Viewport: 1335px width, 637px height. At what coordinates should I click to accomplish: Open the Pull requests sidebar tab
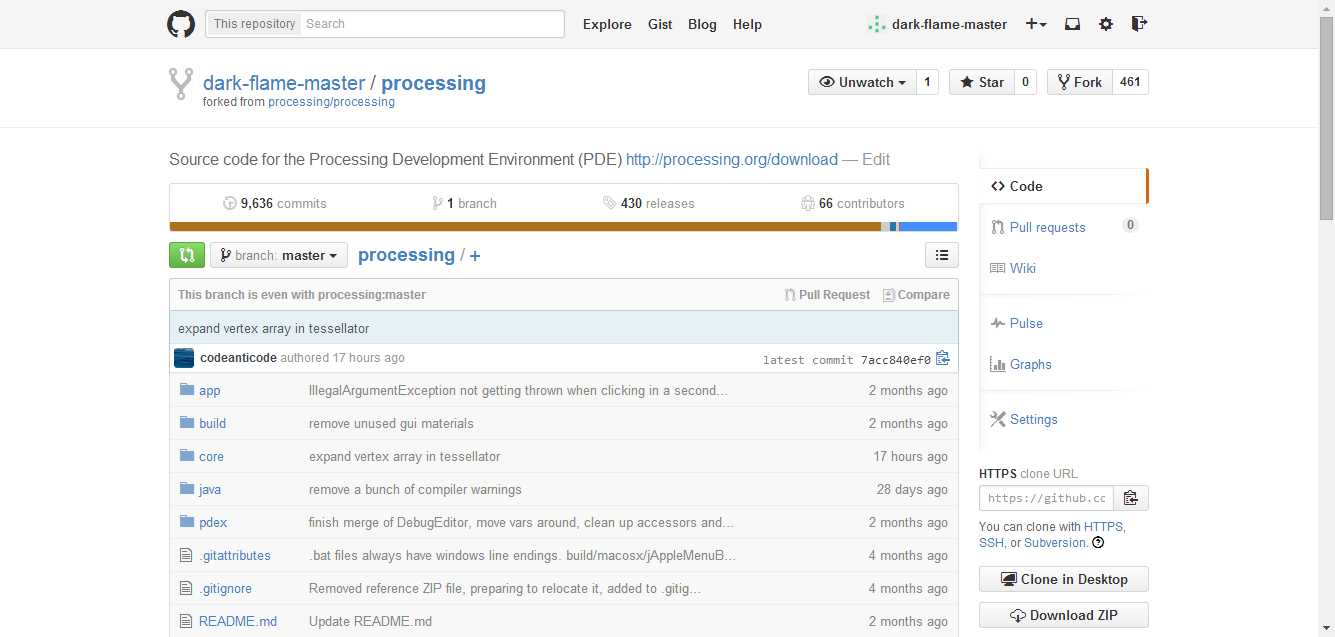click(x=1063, y=227)
